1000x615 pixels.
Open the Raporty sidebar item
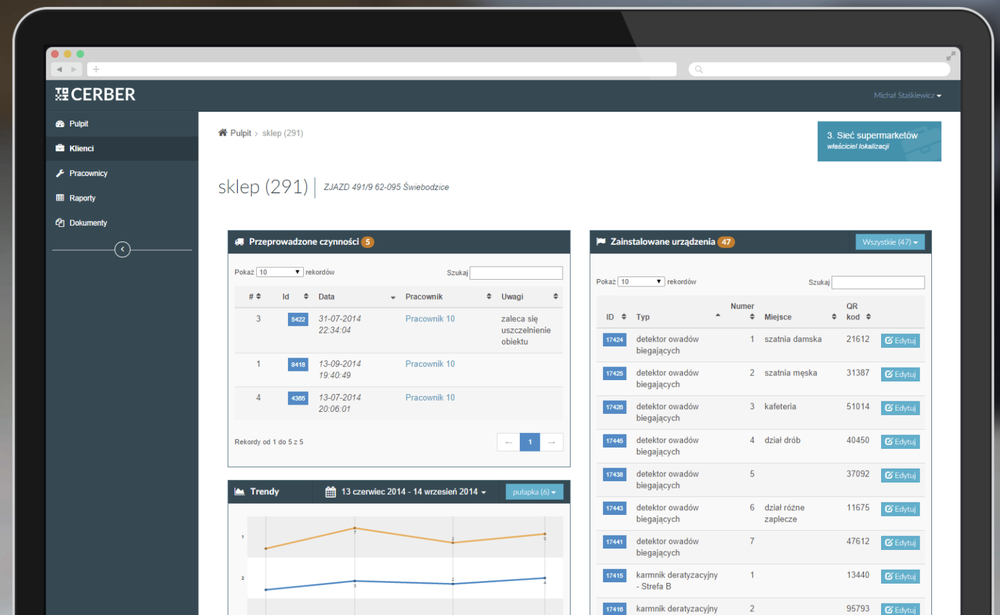[x=121, y=198]
